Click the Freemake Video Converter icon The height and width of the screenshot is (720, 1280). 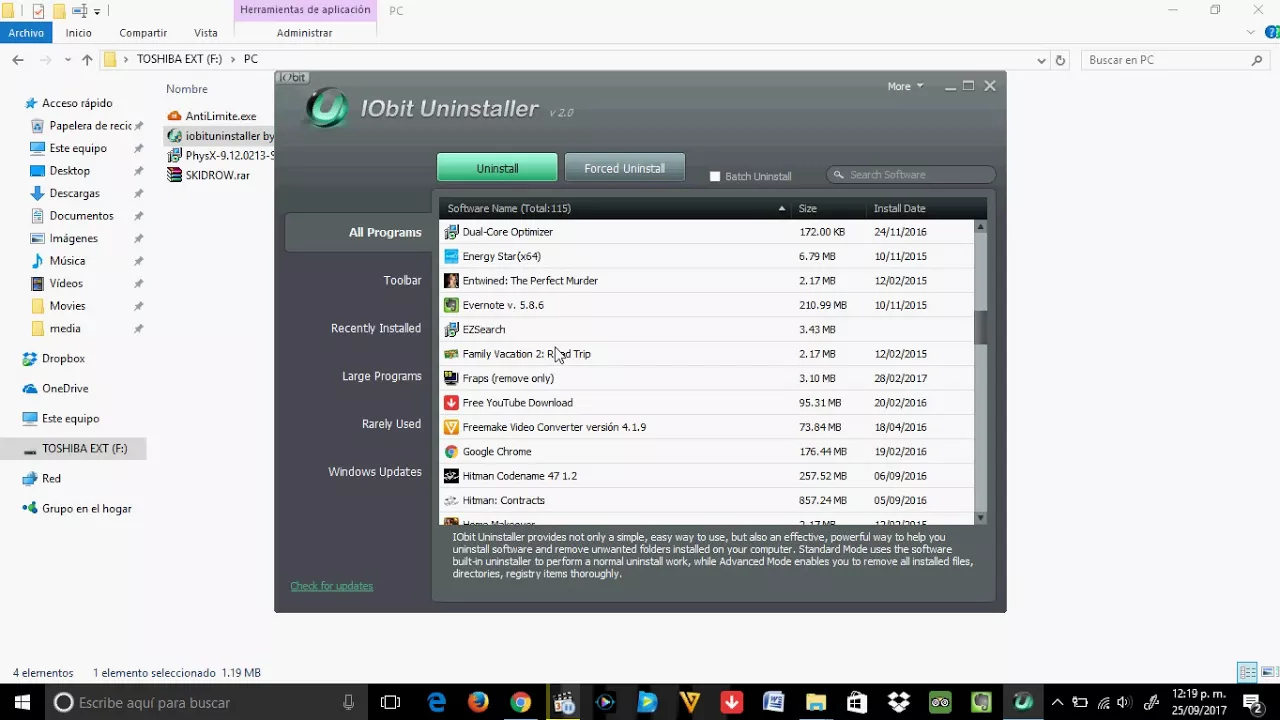[451, 427]
